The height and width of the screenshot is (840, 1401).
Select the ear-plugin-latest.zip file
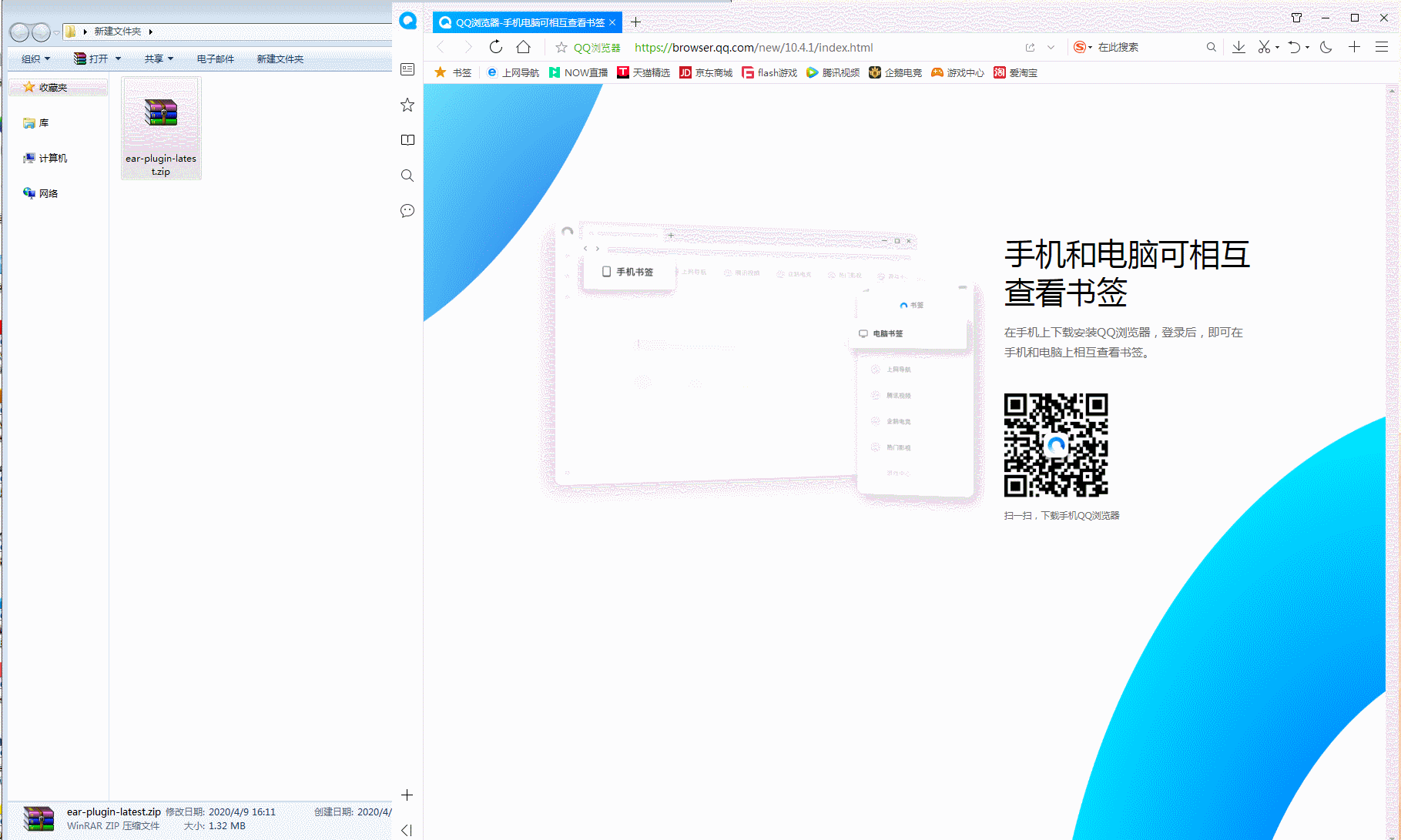coord(161,128)
